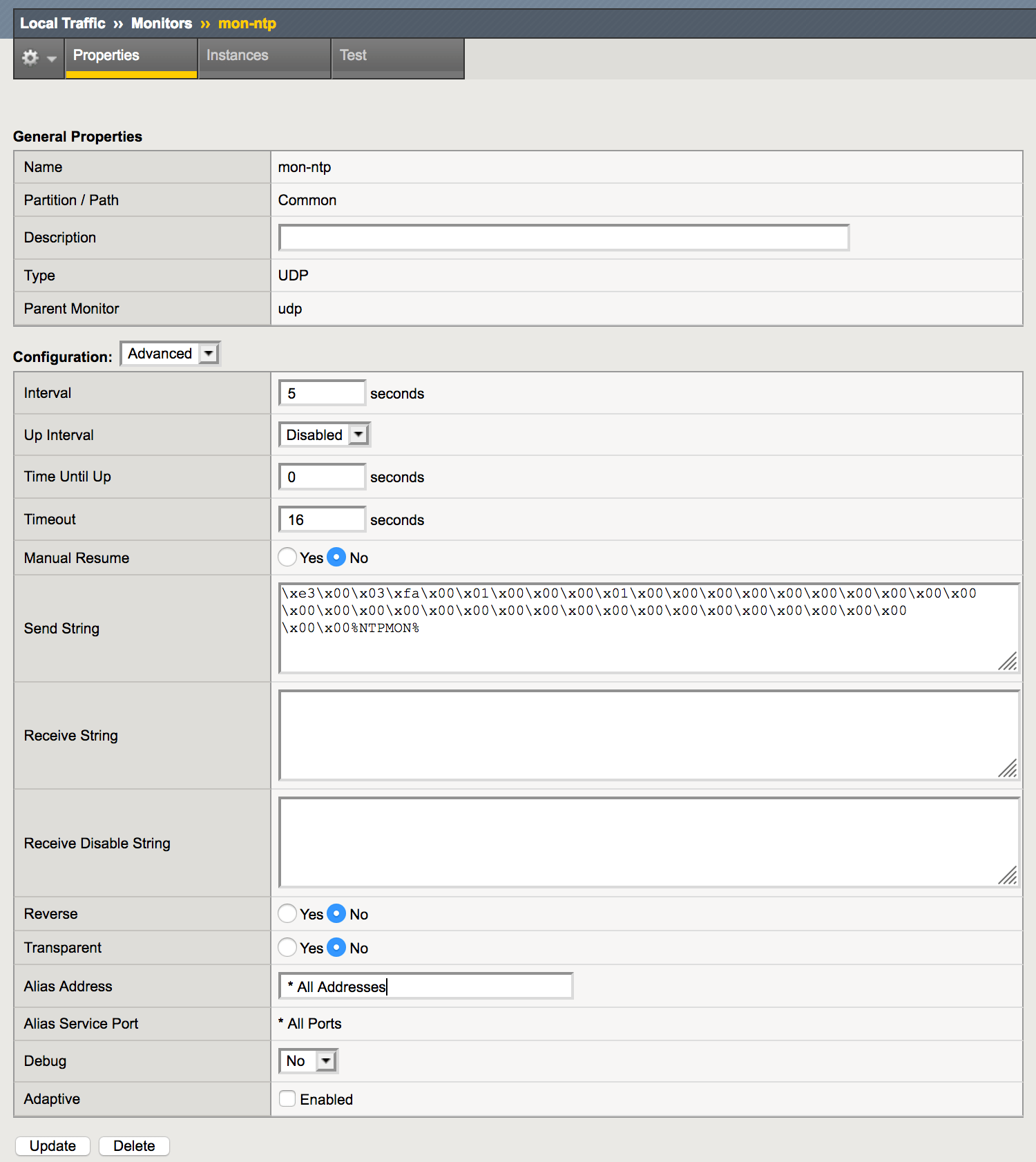Click the Monitors breadcrumb link
This screenshot has height=1162, width=1036.
(162, 23)
